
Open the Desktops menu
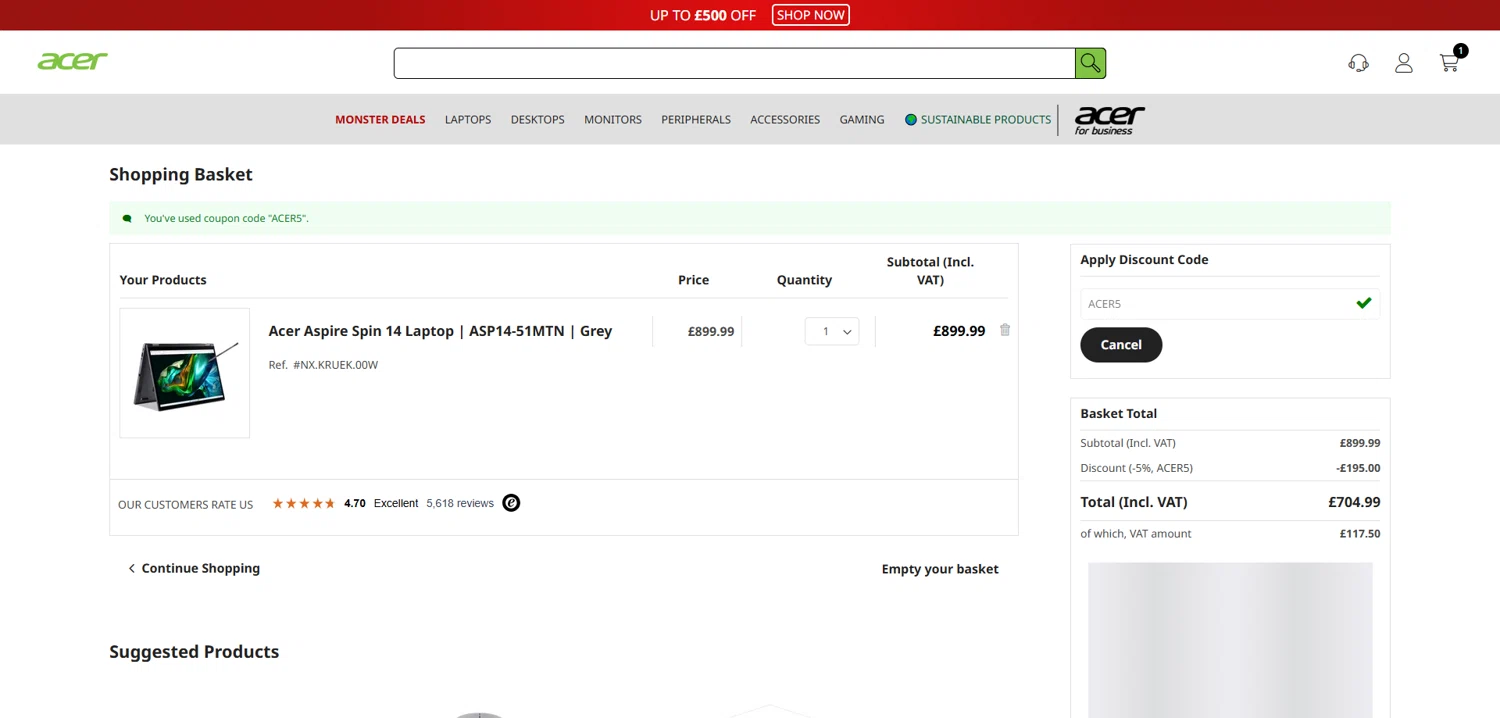pyautogui.click(x=538, y=120)
